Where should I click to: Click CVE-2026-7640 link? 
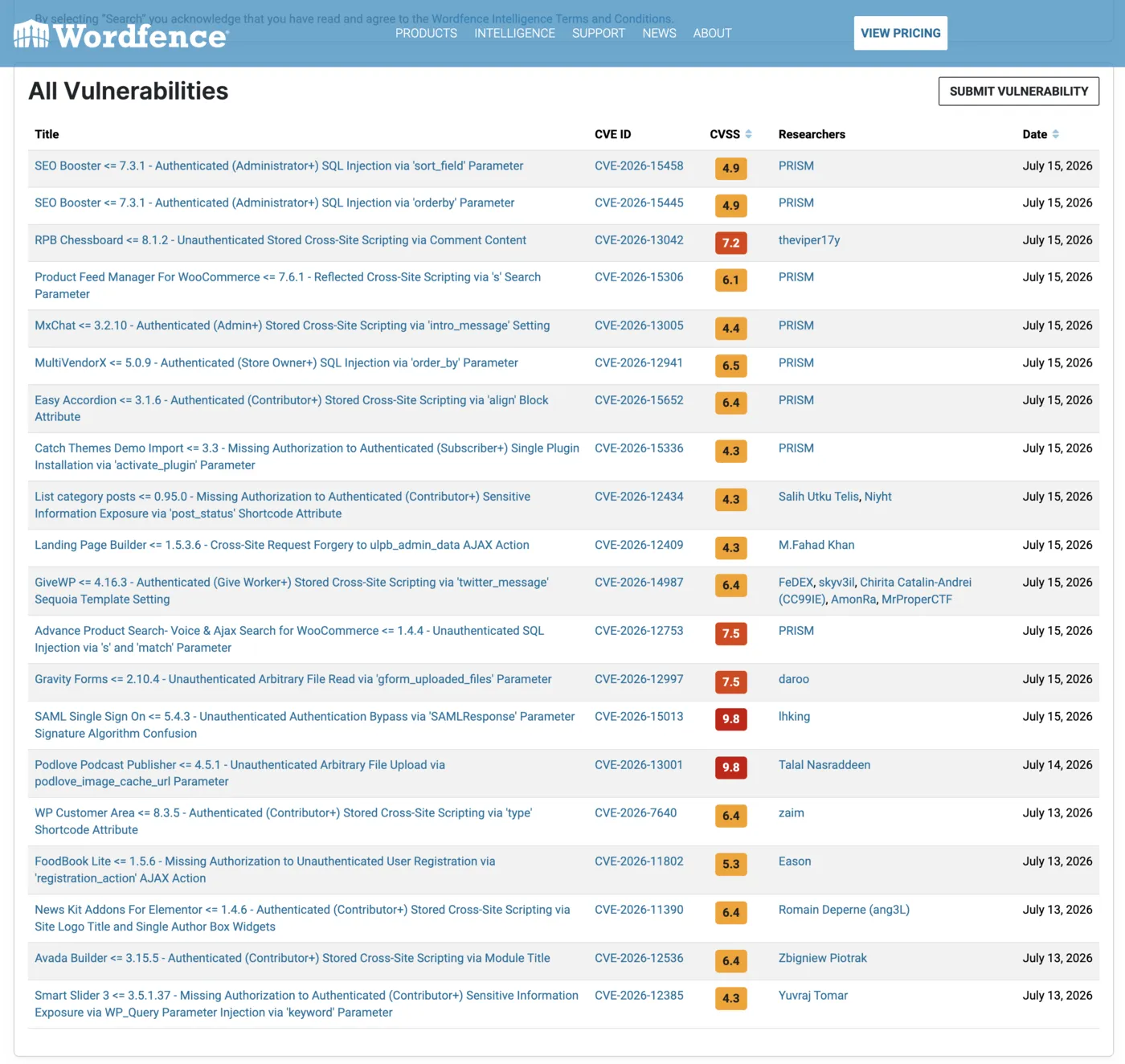click(636, 812)
